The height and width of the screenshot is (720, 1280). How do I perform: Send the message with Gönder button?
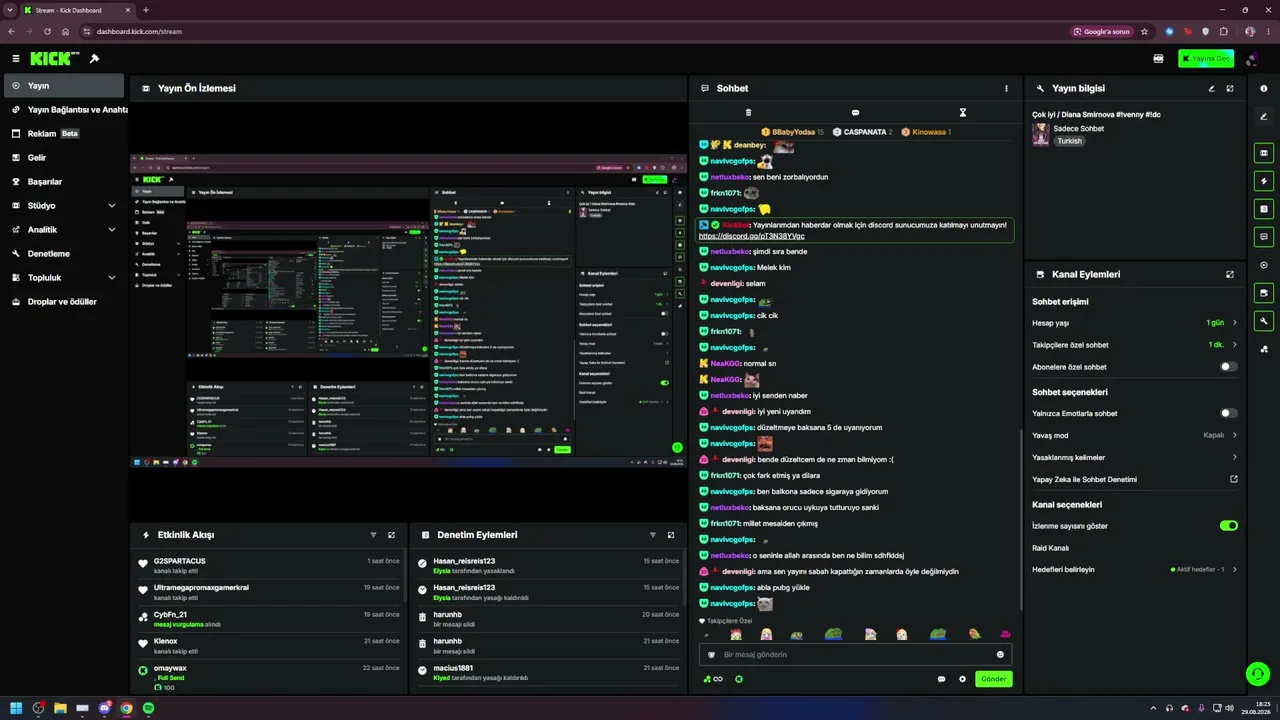(x=994, y=679)
